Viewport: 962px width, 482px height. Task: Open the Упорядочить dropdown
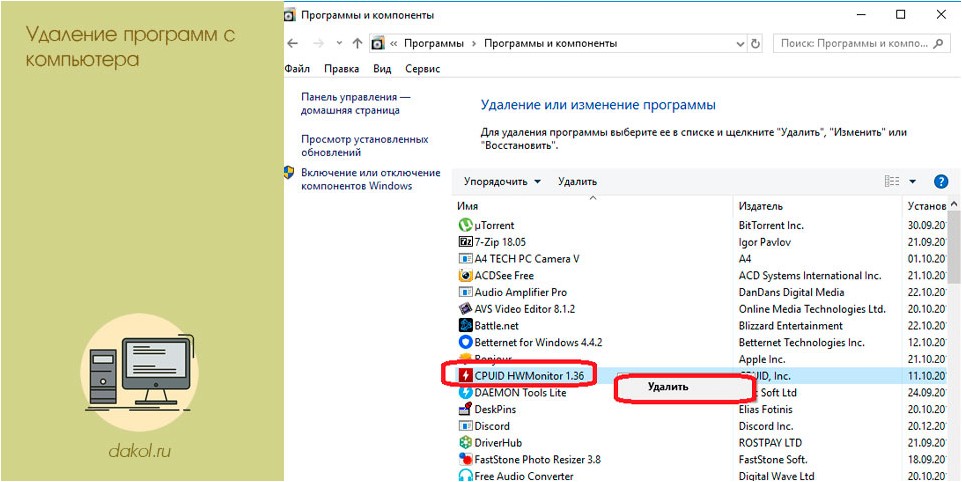502,182
